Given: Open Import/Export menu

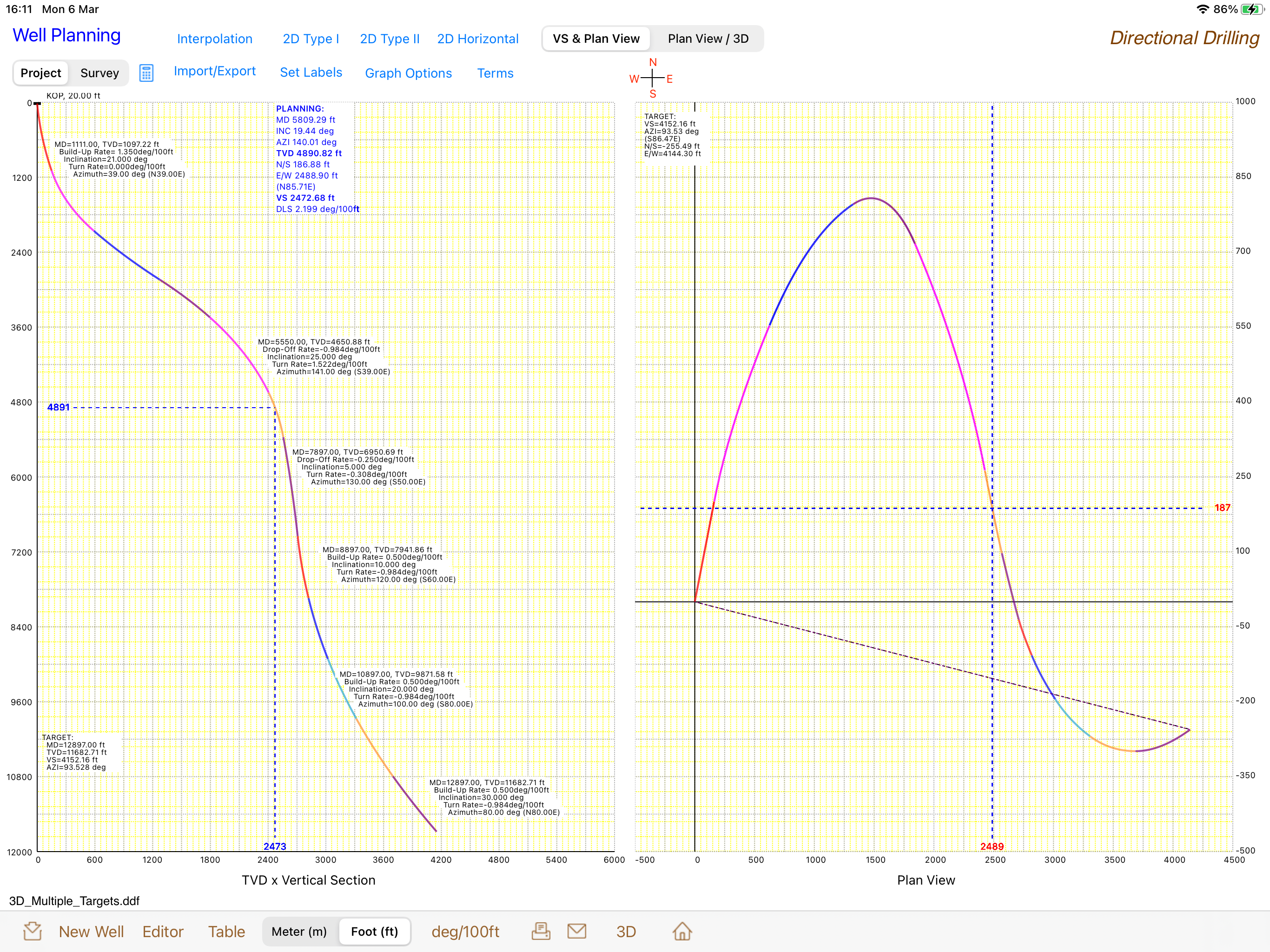Looking at the screenshot, I should click(x=215, y=71).
